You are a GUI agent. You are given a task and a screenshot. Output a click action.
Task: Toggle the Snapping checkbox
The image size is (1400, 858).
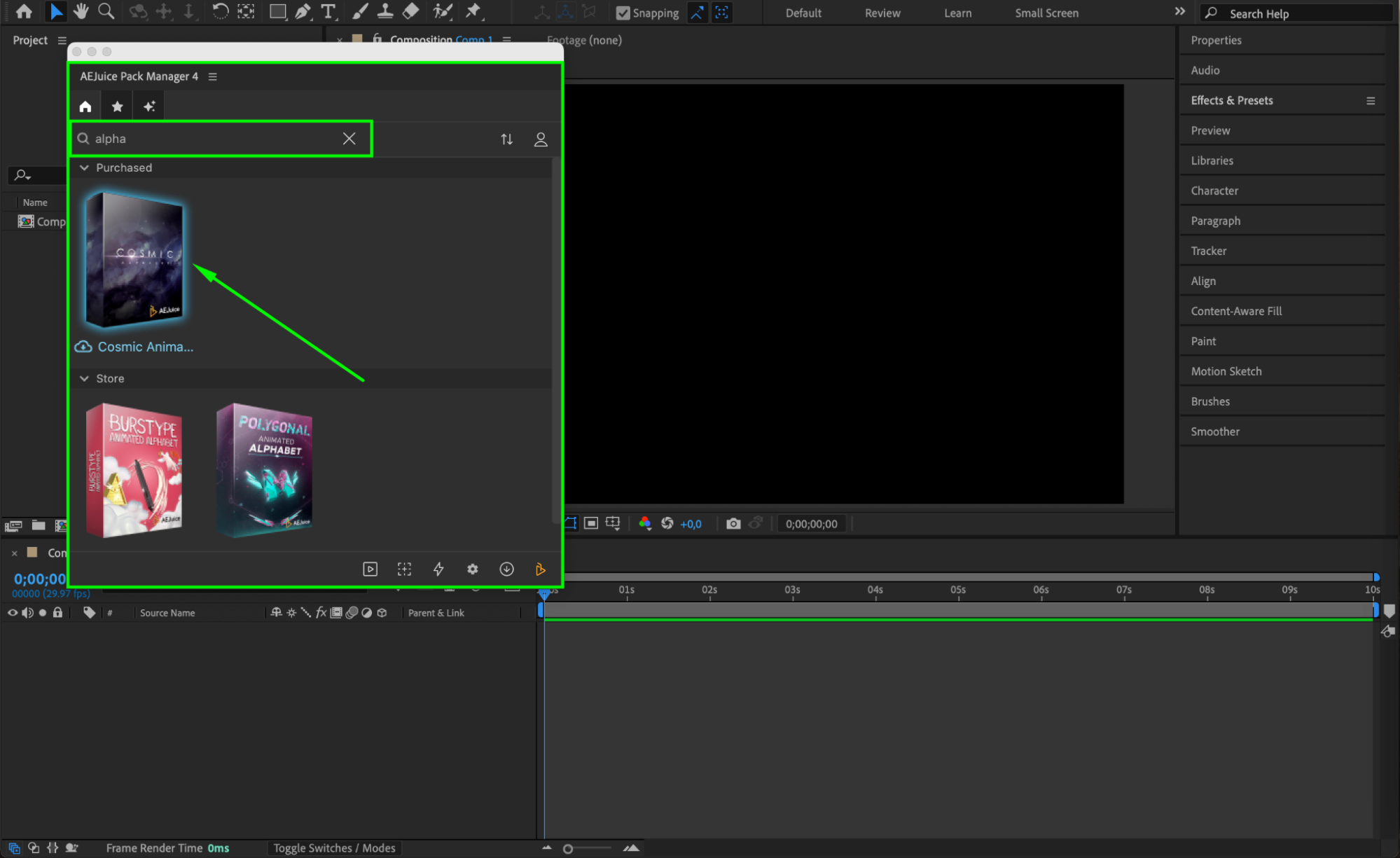click(x=623, y=13)
